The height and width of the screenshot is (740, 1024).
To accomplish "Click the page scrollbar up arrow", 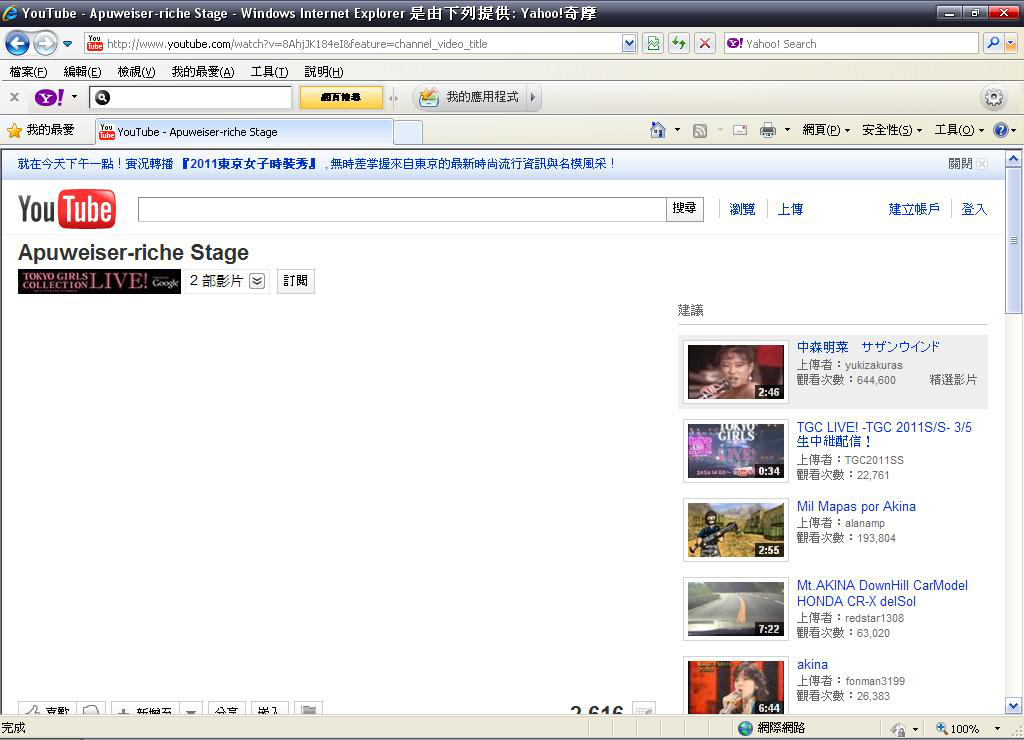I will (x=1014, y=158).
